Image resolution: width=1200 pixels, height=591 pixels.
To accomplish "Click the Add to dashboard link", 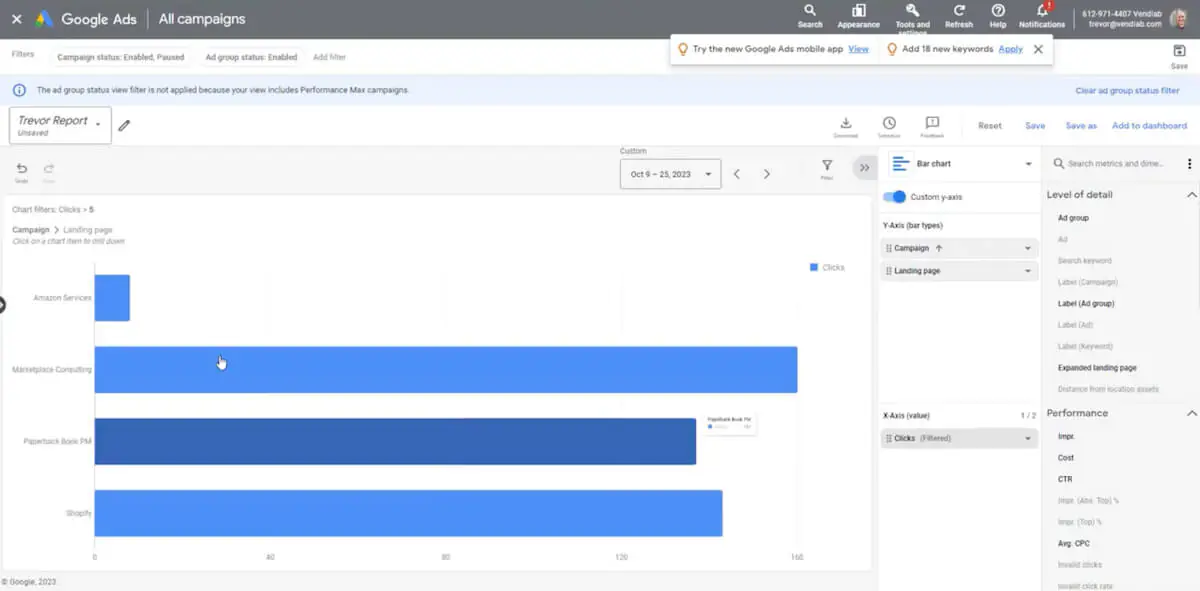I will tap(1149, 126).
